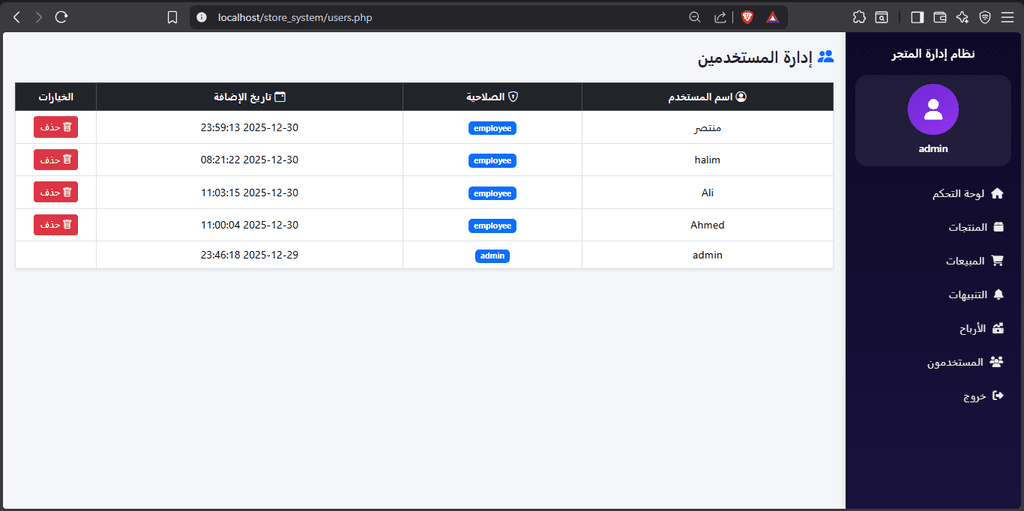Click the date 2025-12-30 11:00:04
Viewport: 1024px width, 511px height.
coord(249,225)
